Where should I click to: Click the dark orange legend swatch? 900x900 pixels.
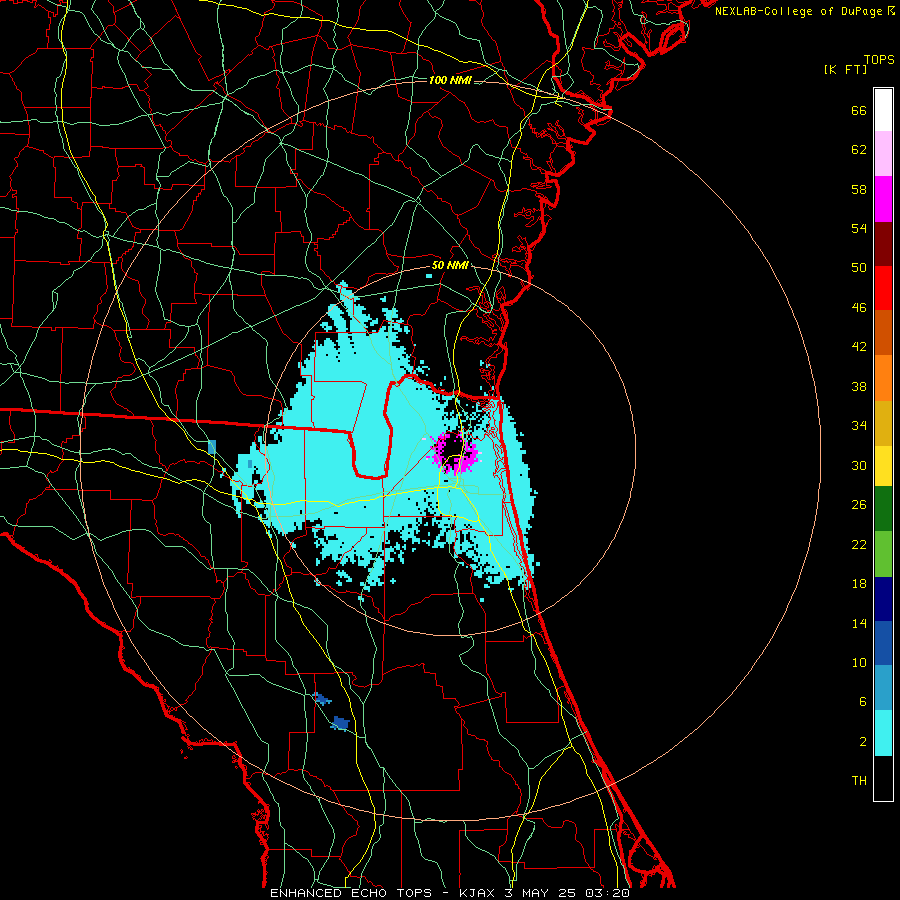pyautogui.click(x=883, y=332)
